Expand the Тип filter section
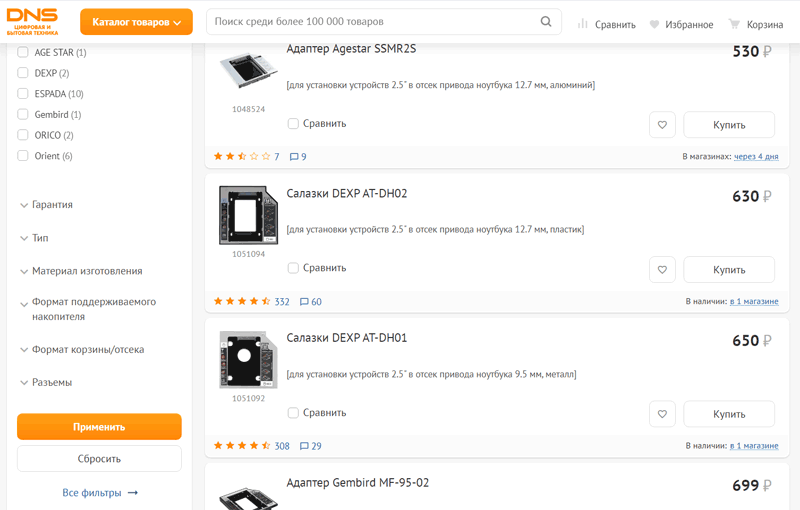Image resolution: width=800 pixels, height=510 pixels. click(34, 238)
